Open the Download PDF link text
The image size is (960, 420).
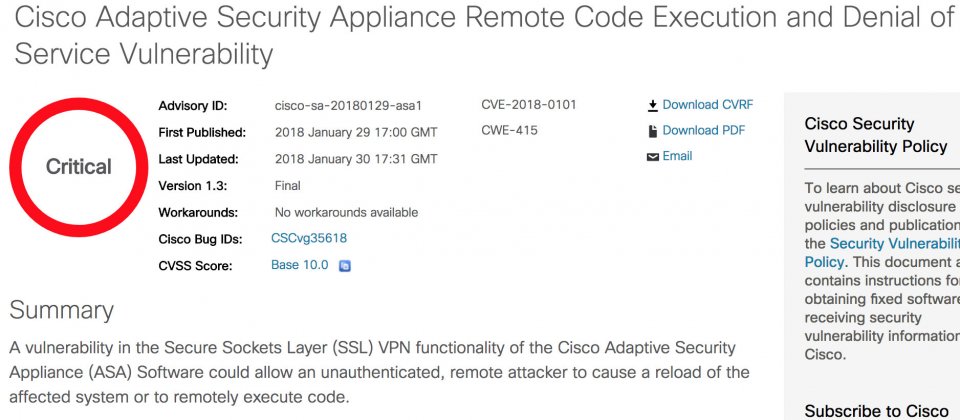(x=703, y=130)
